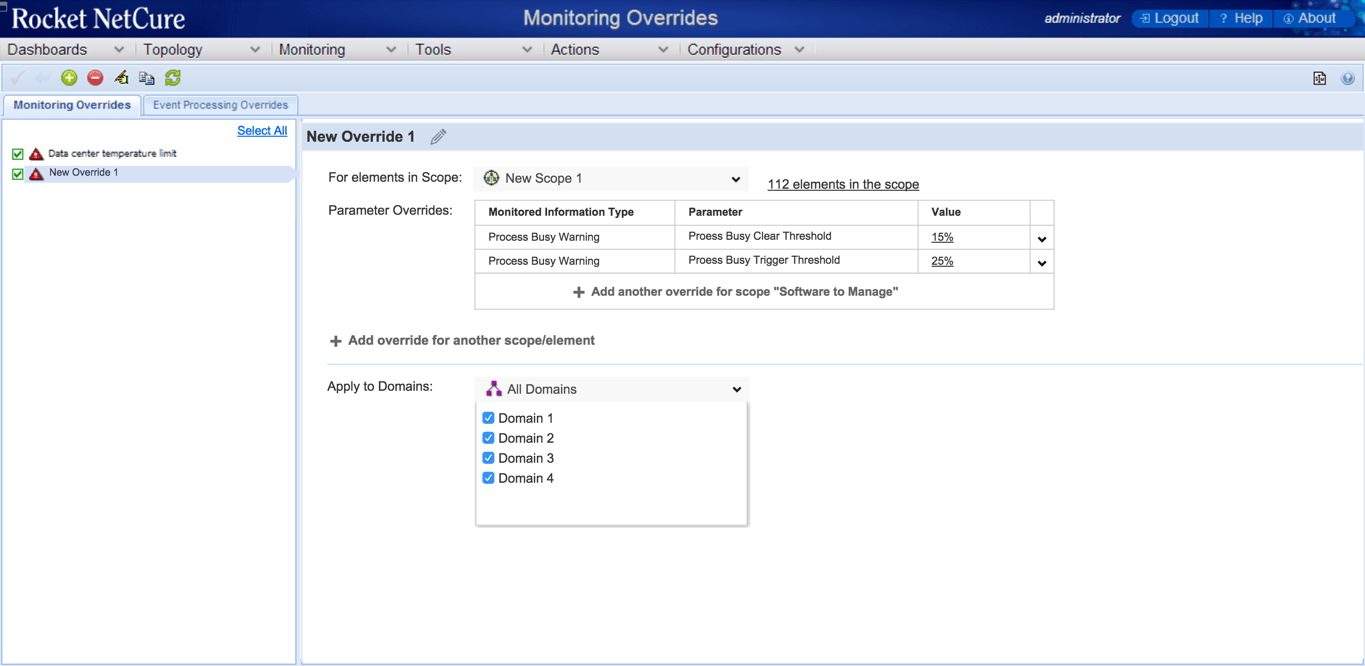The image size is (1365, 666).
Task: Uncheck Data center temperature limit checkbox
Action: pos(17,154)
